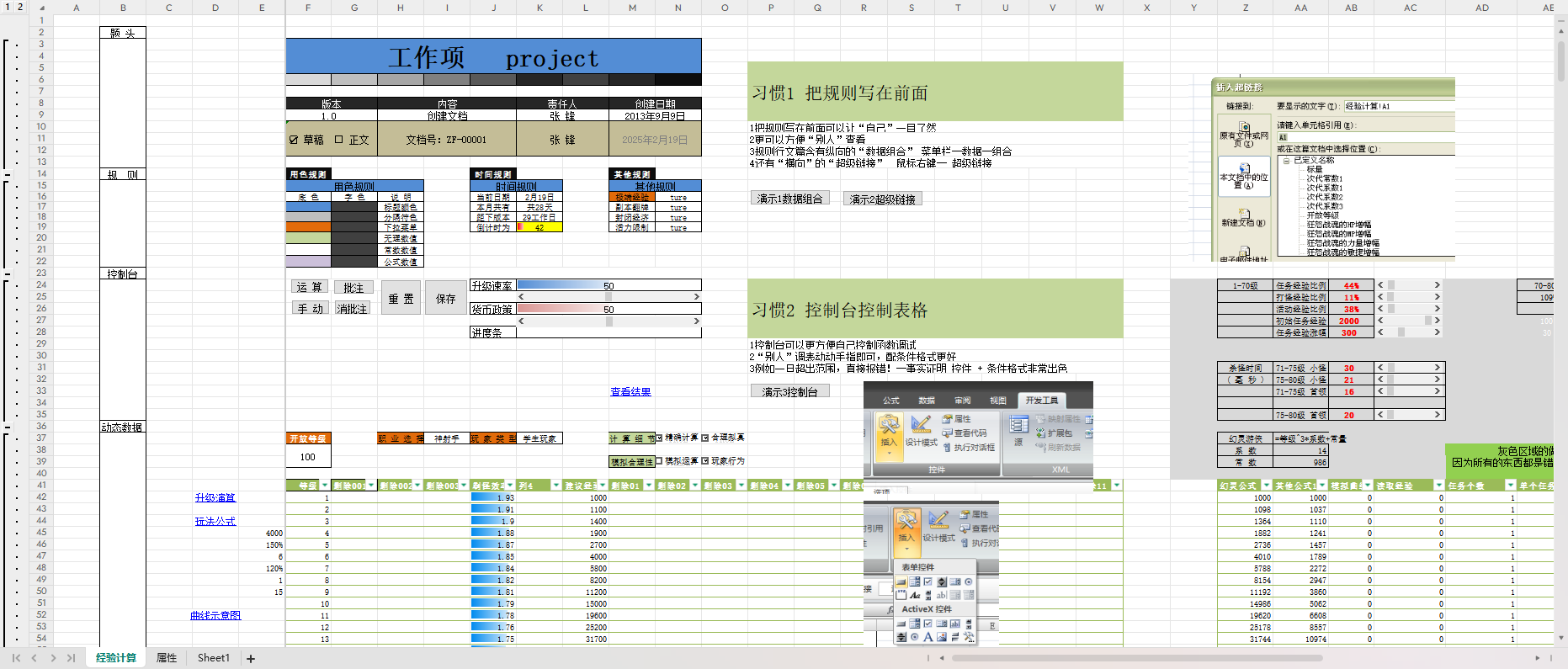Viewport: 1568px width, 669px height.
Task: Open the 升级演算 hyperlink
Action: (215, 497)
